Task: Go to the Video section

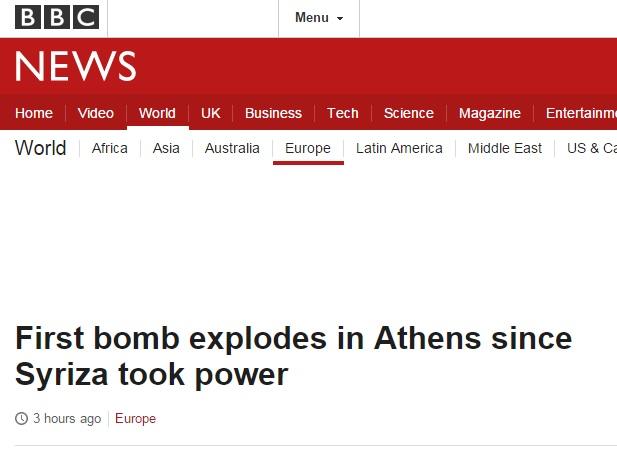Action: coord(96,113)
